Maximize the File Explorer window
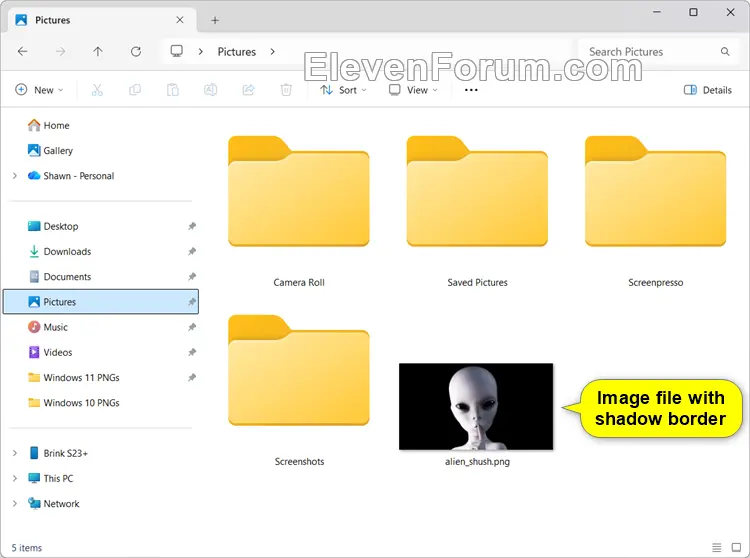 [x=694, y=12]
